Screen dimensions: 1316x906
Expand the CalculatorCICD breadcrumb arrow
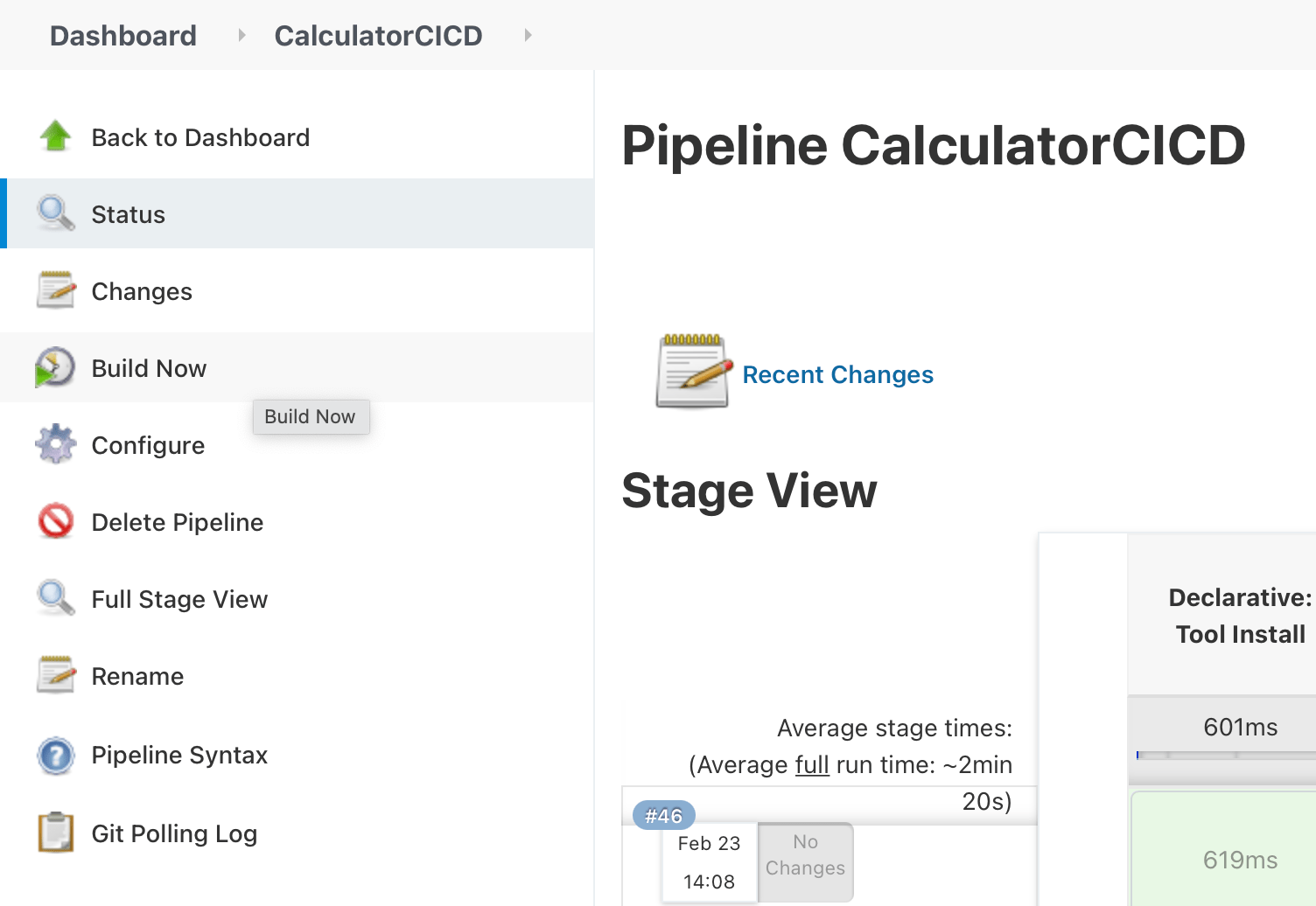coord(528,35)
